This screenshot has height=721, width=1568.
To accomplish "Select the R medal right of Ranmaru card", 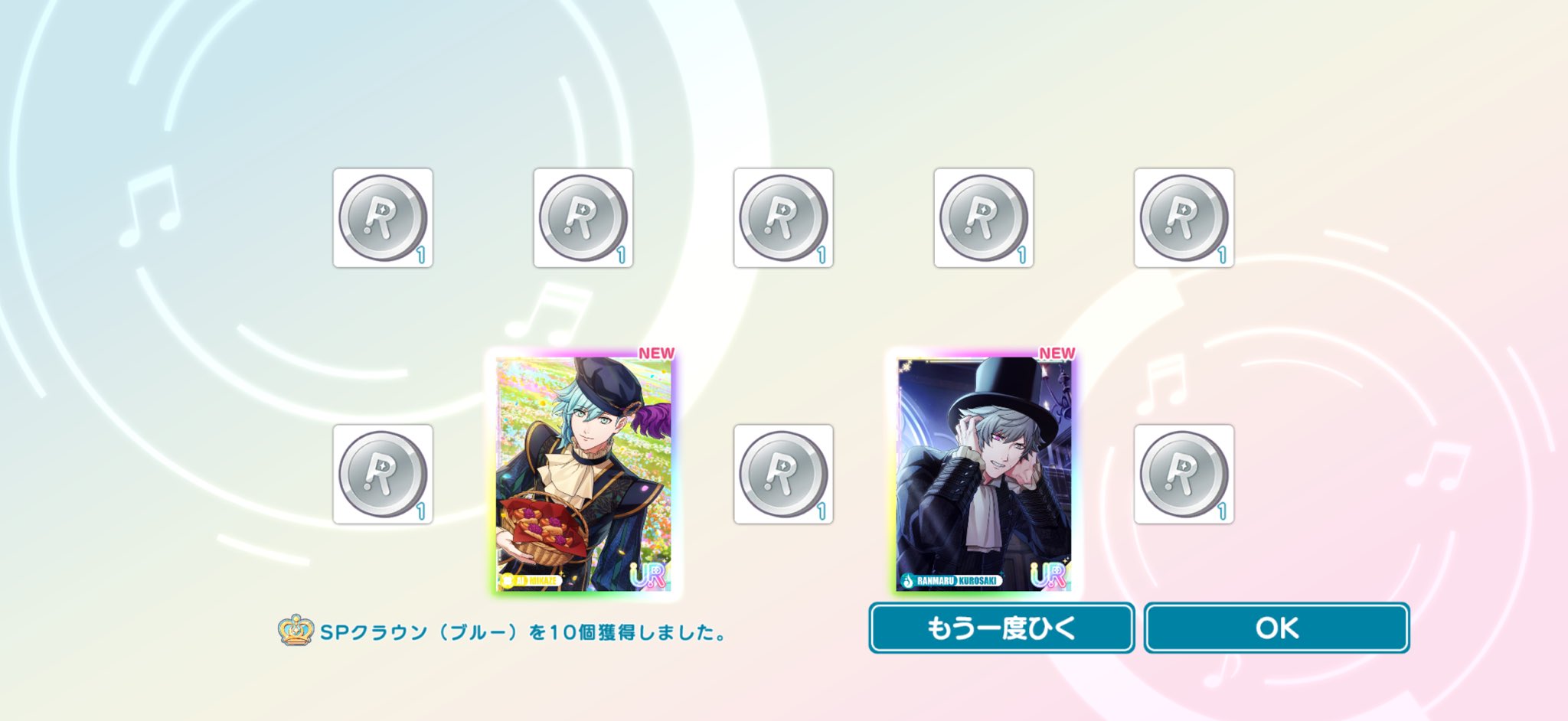I will pyautogui.click(x=1184, y=475).
